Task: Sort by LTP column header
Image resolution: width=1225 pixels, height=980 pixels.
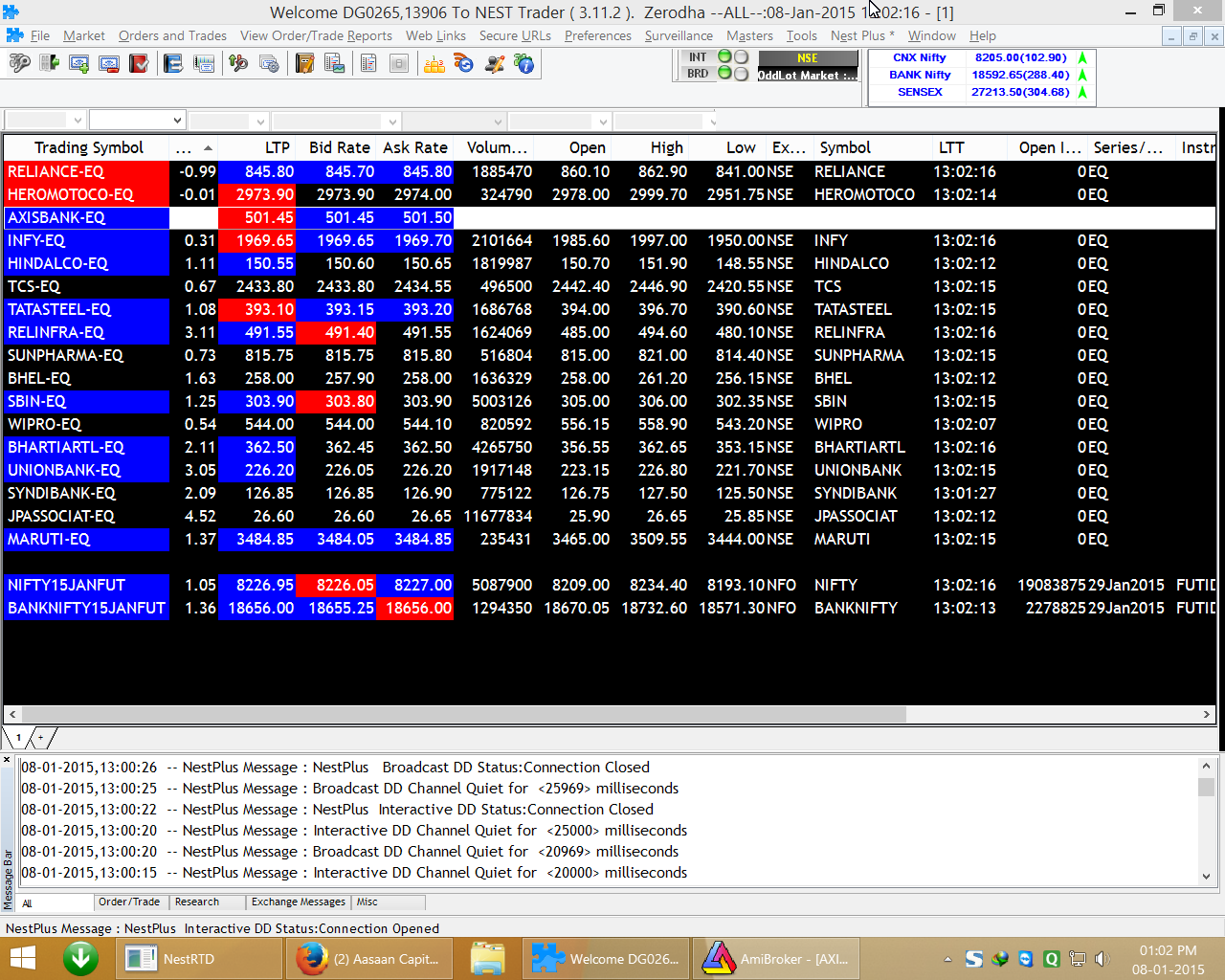Action: click(x=256, y=147)
